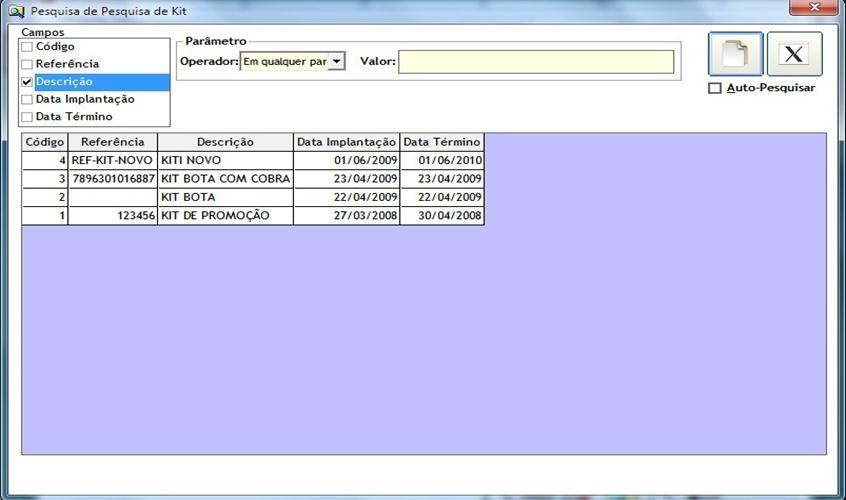This screenshot has height=500, width=846.
Task: Select the Data Implantação label in Campos list
Action: 85,99
